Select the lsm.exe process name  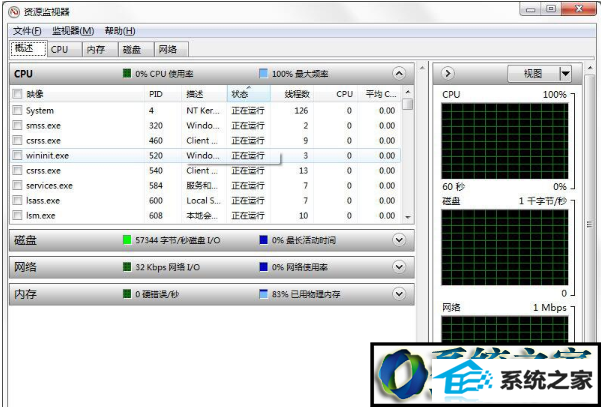(x=41, y=216)
